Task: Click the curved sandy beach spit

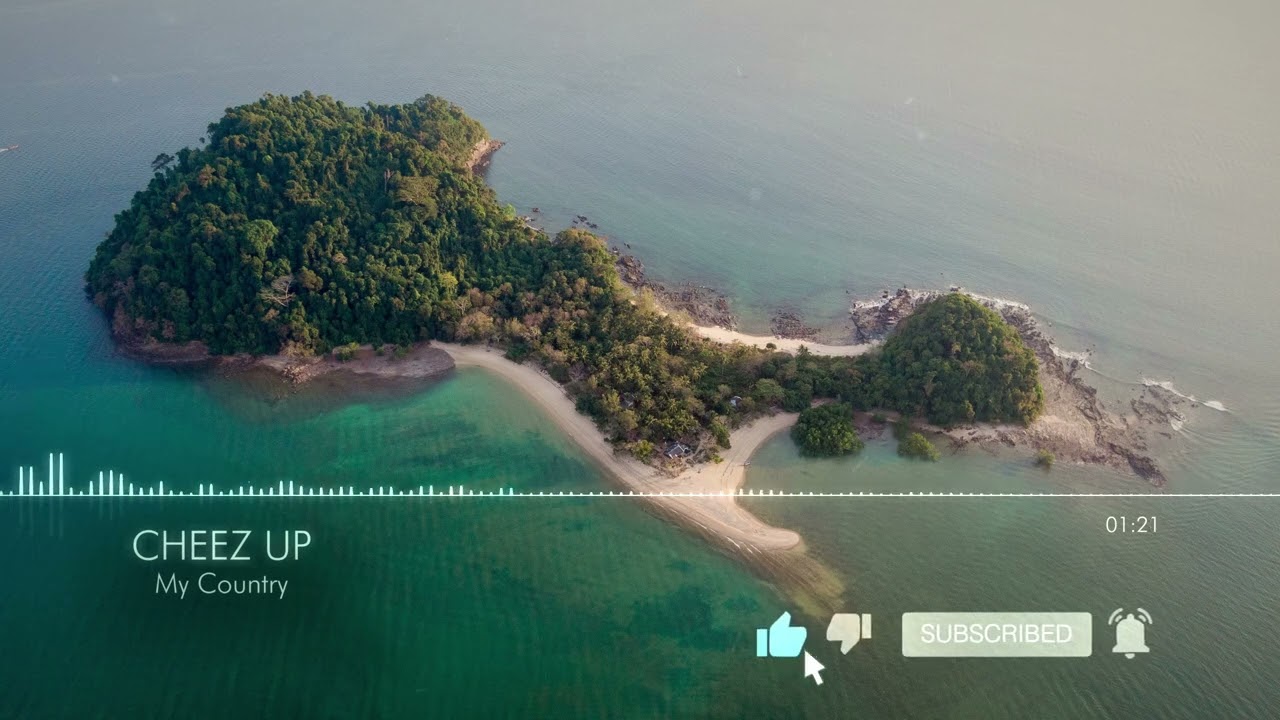Action: tap(620, 450)
